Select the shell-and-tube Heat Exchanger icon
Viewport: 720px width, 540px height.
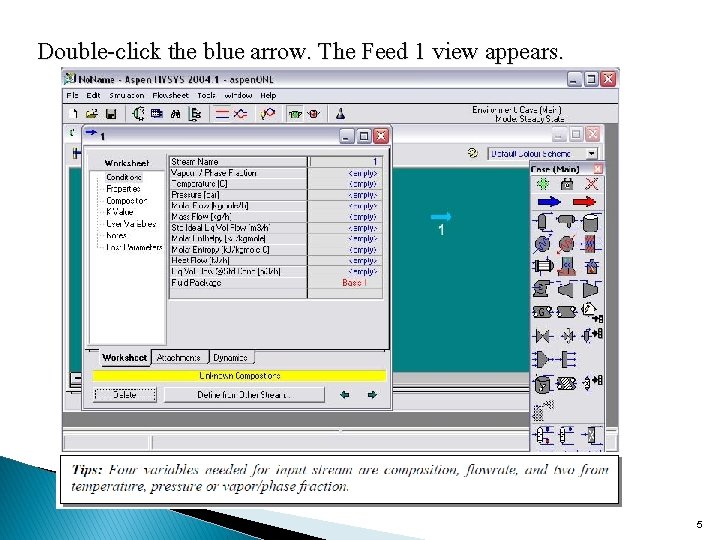543,266
